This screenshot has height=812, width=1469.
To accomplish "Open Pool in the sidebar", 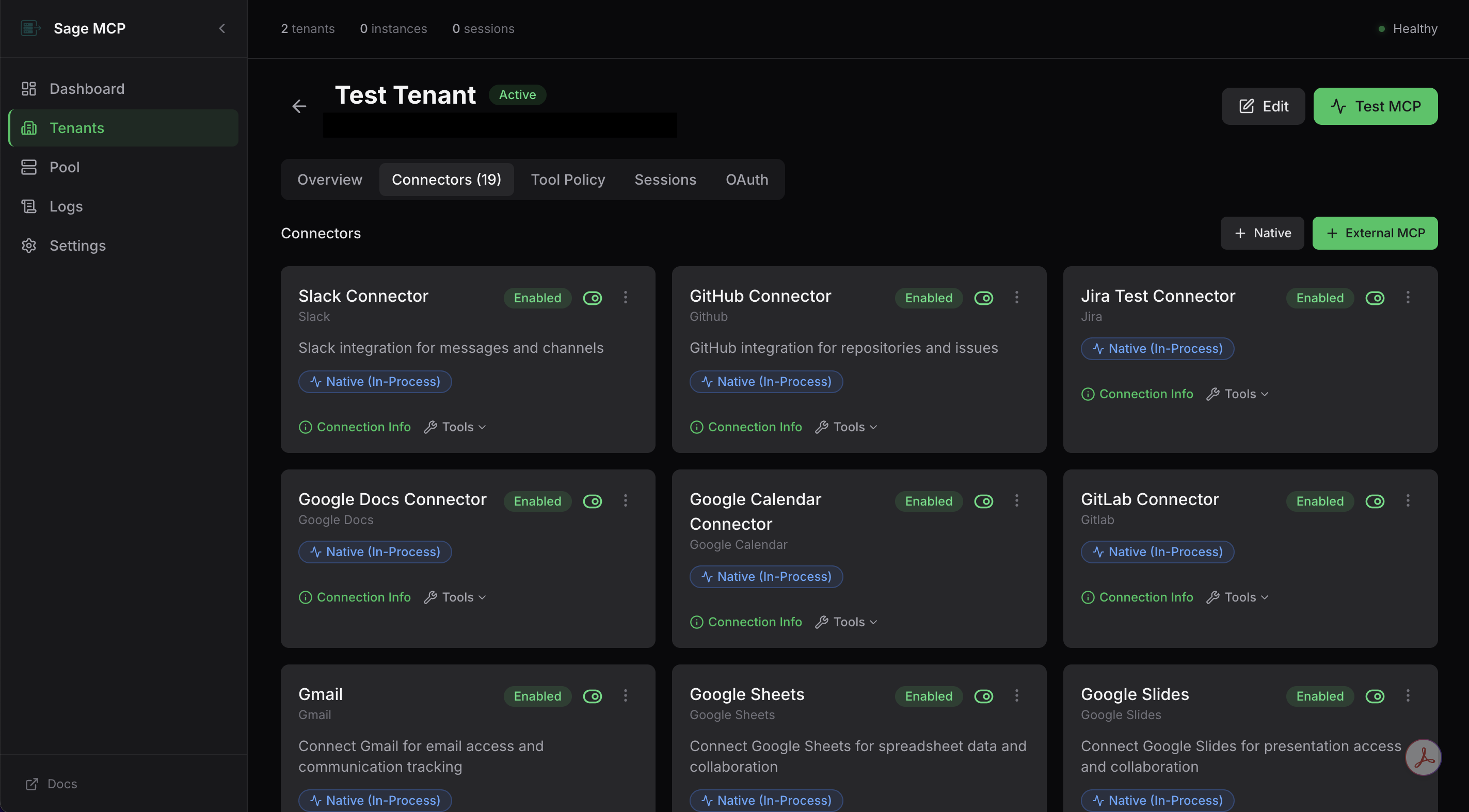I will point(124,168).
